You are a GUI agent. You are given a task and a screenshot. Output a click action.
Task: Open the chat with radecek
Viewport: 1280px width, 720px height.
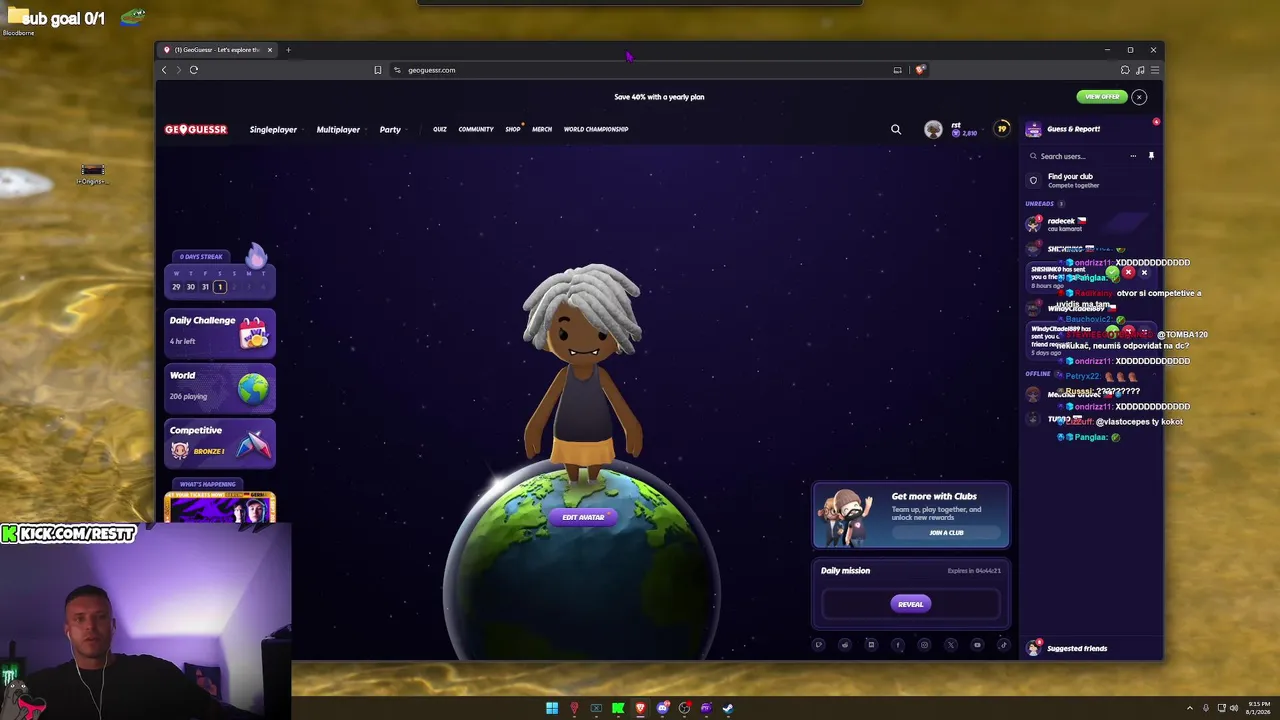[x=1090, y=224]
